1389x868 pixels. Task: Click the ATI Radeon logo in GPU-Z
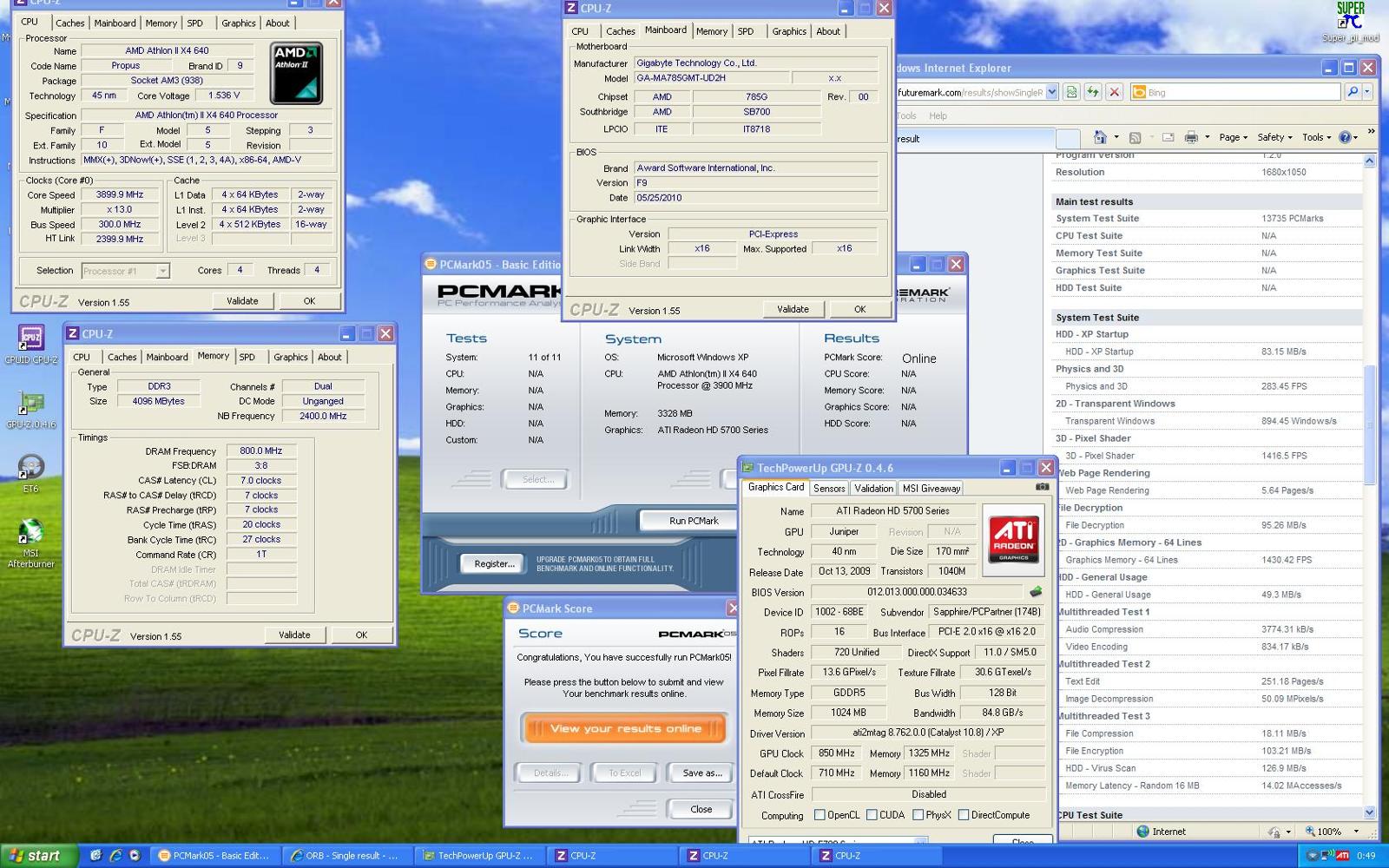coord(1013,538)
